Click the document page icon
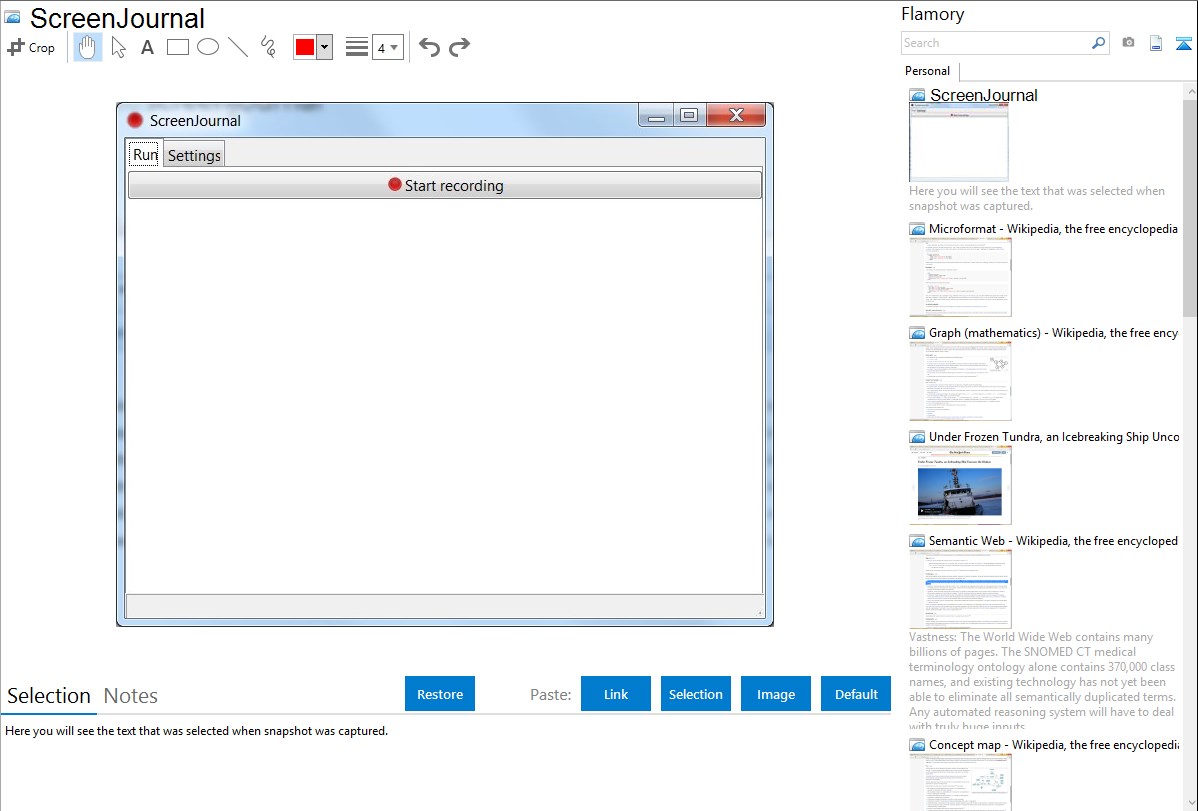1198x811 pixels. coord(1156,43)
